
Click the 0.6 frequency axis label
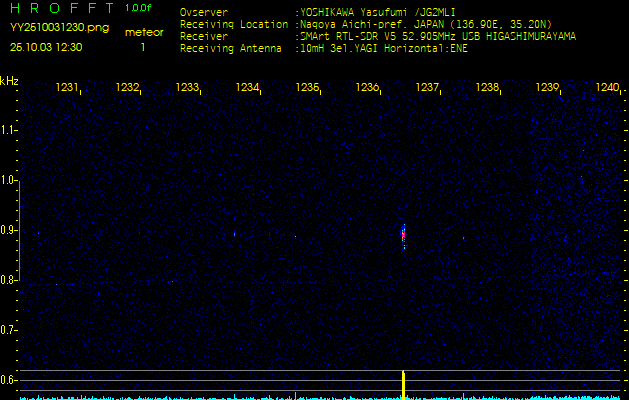pyautogui.click(x=9, y=379)
